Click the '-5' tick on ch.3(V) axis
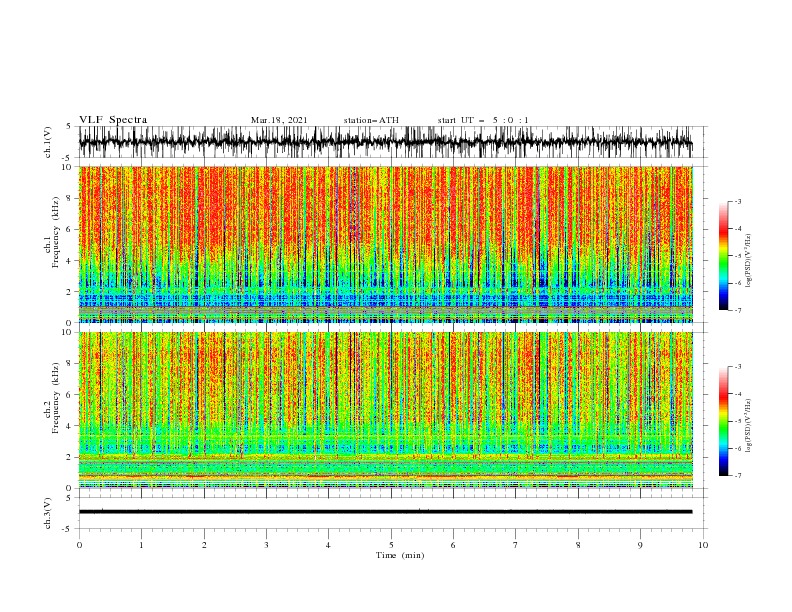Viewport: 792px width, 612px height. 66,529
